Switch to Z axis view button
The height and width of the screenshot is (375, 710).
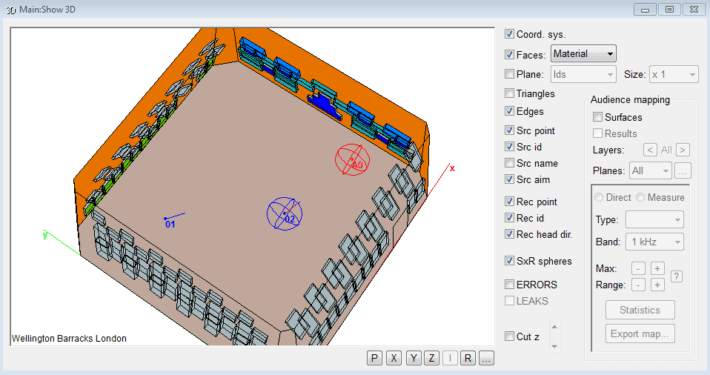pos(432,358)
